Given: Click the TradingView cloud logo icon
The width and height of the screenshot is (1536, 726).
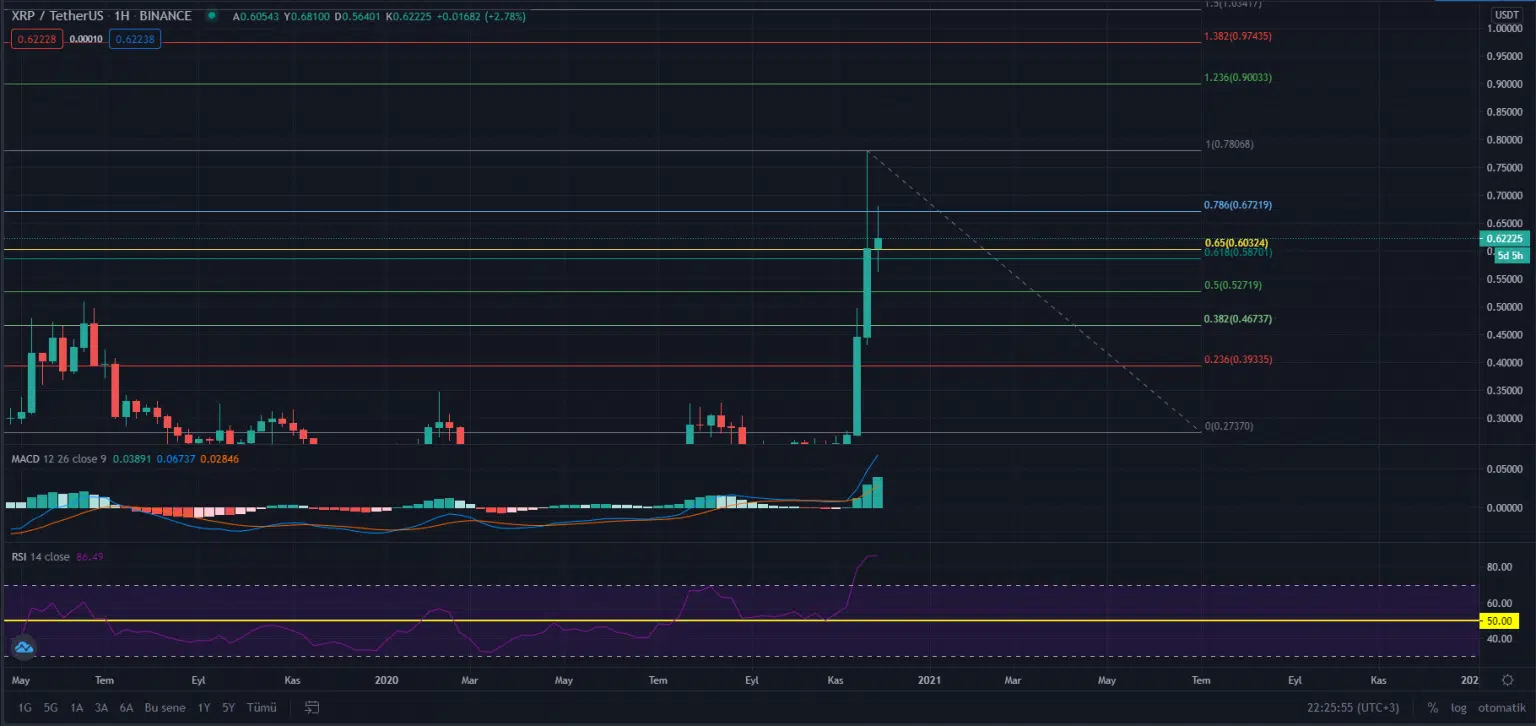Looking at the screenshot, I should [23, 648].
